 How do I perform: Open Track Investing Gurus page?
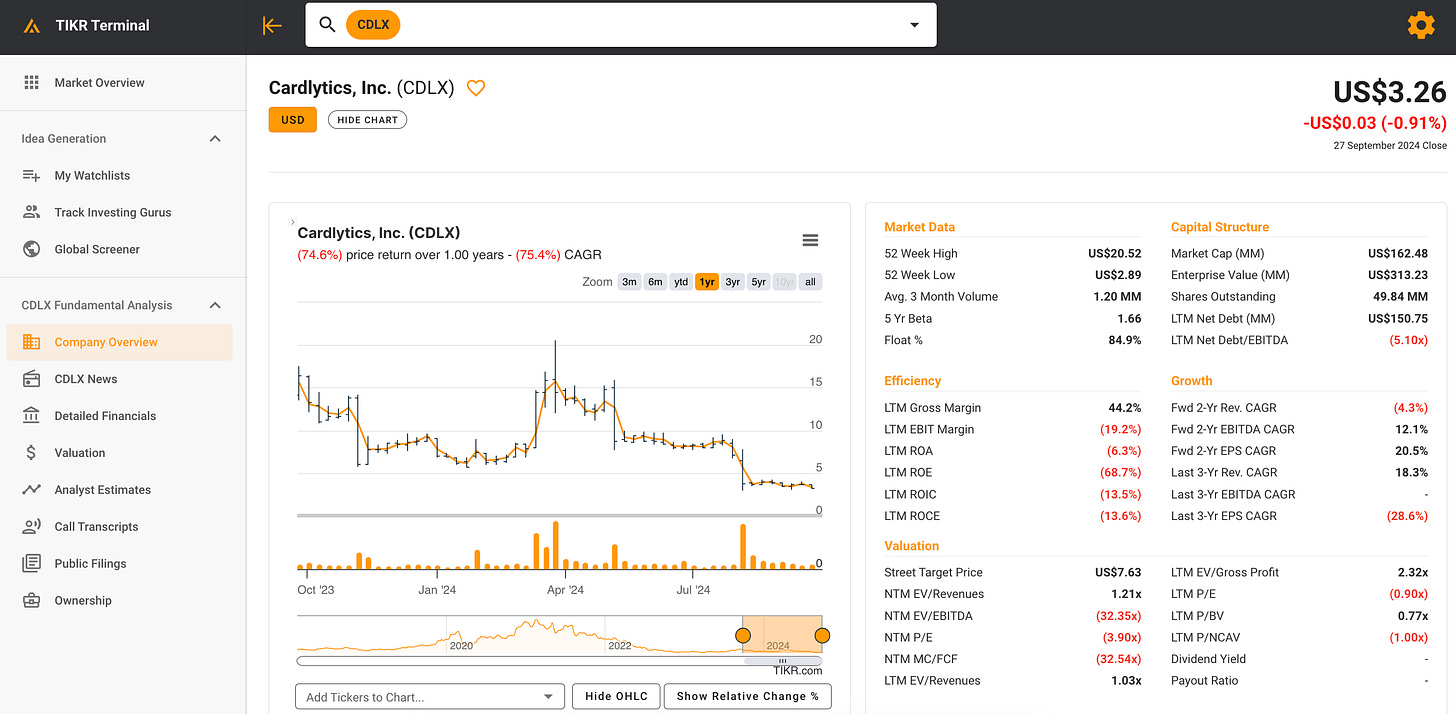pos(113,212)
